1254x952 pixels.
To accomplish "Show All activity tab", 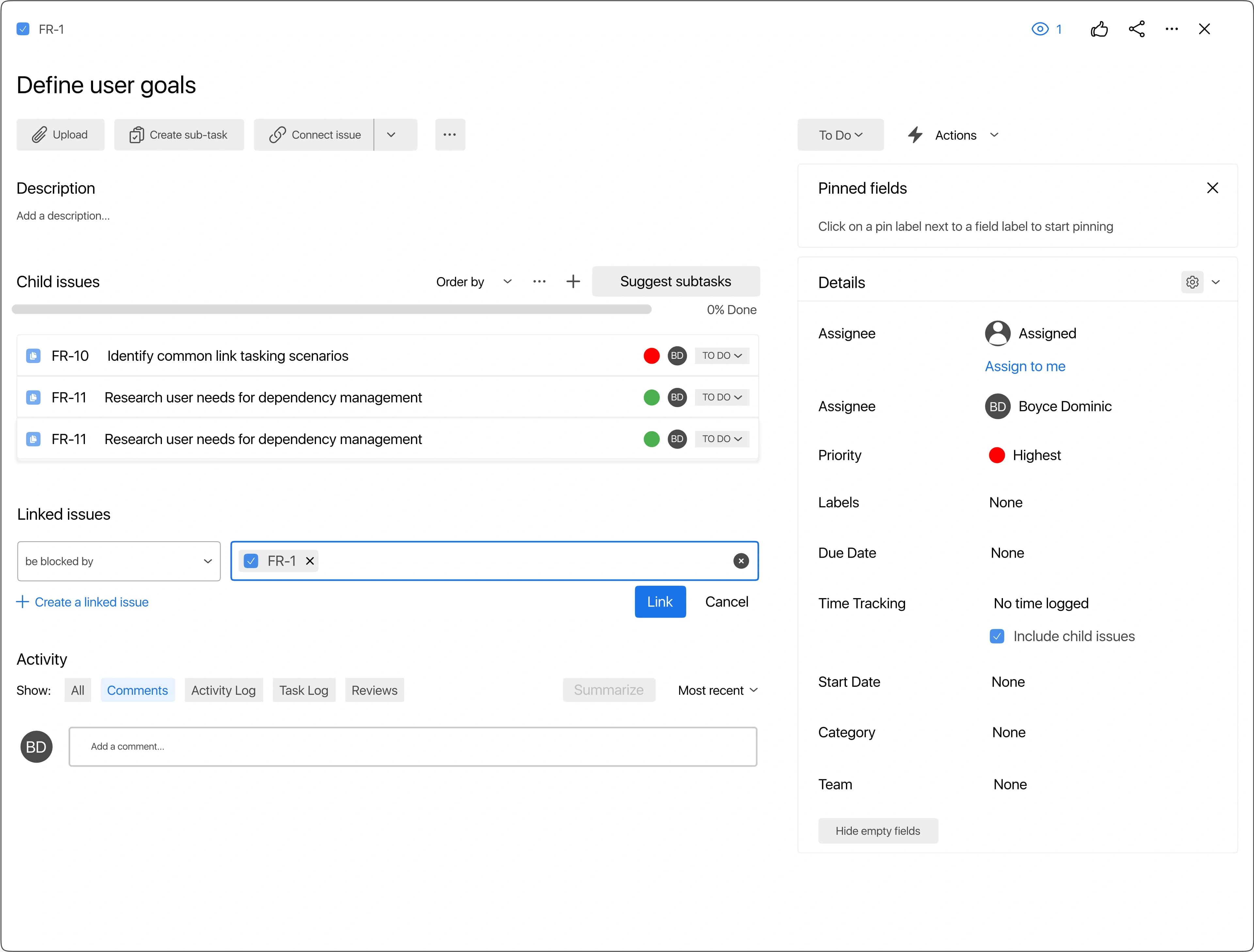I will click(x=78, y=690).
